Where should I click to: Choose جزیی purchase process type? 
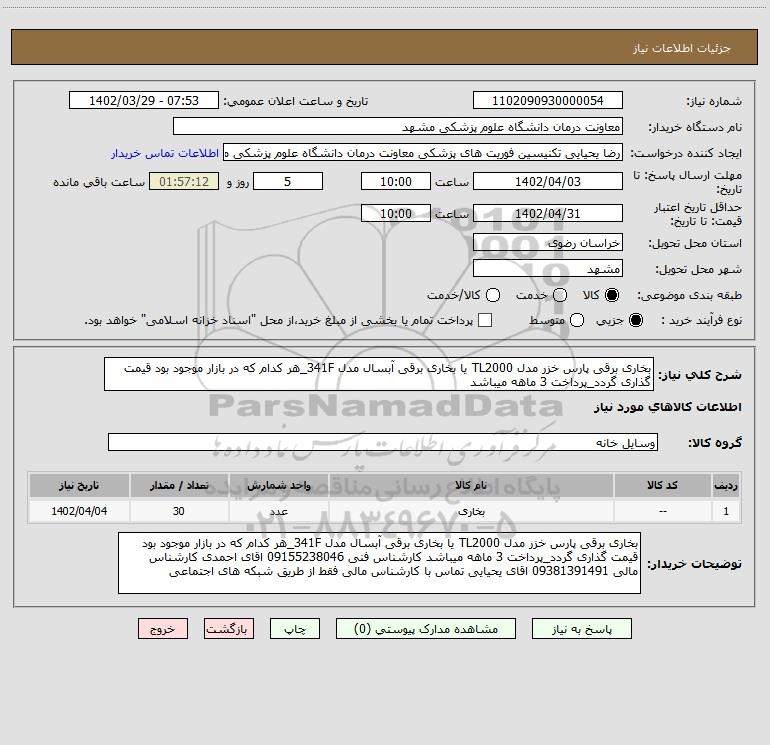point(636,320)
